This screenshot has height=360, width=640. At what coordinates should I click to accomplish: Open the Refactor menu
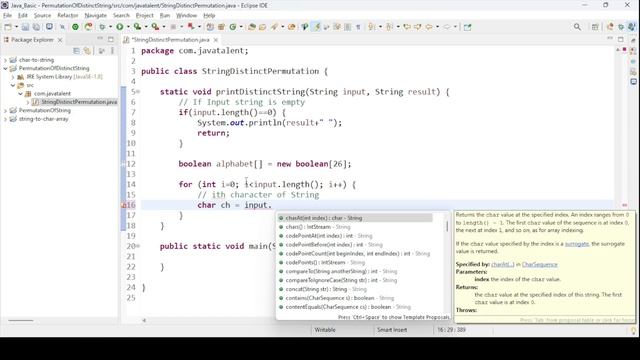68,16
